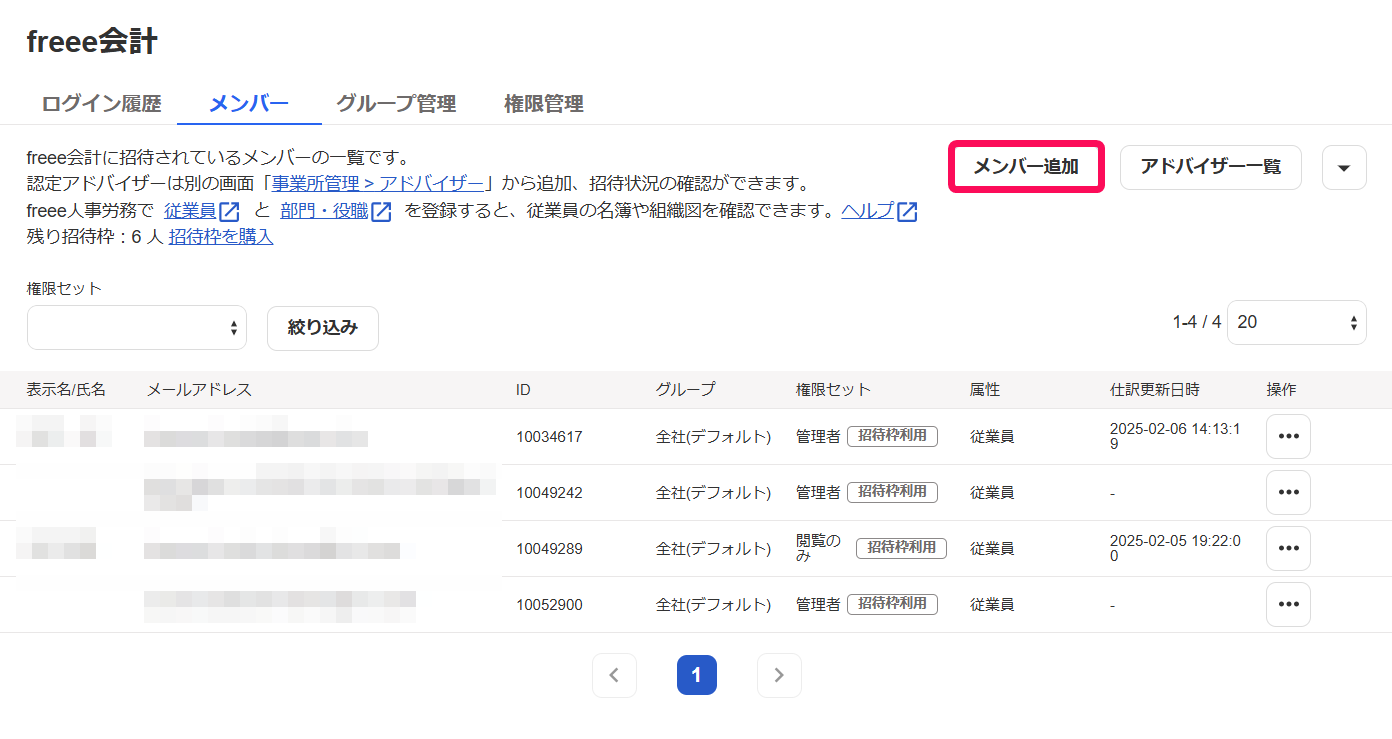Click the メンバー追加 button
The image size is (1392, 739).
coord(1026,167)
